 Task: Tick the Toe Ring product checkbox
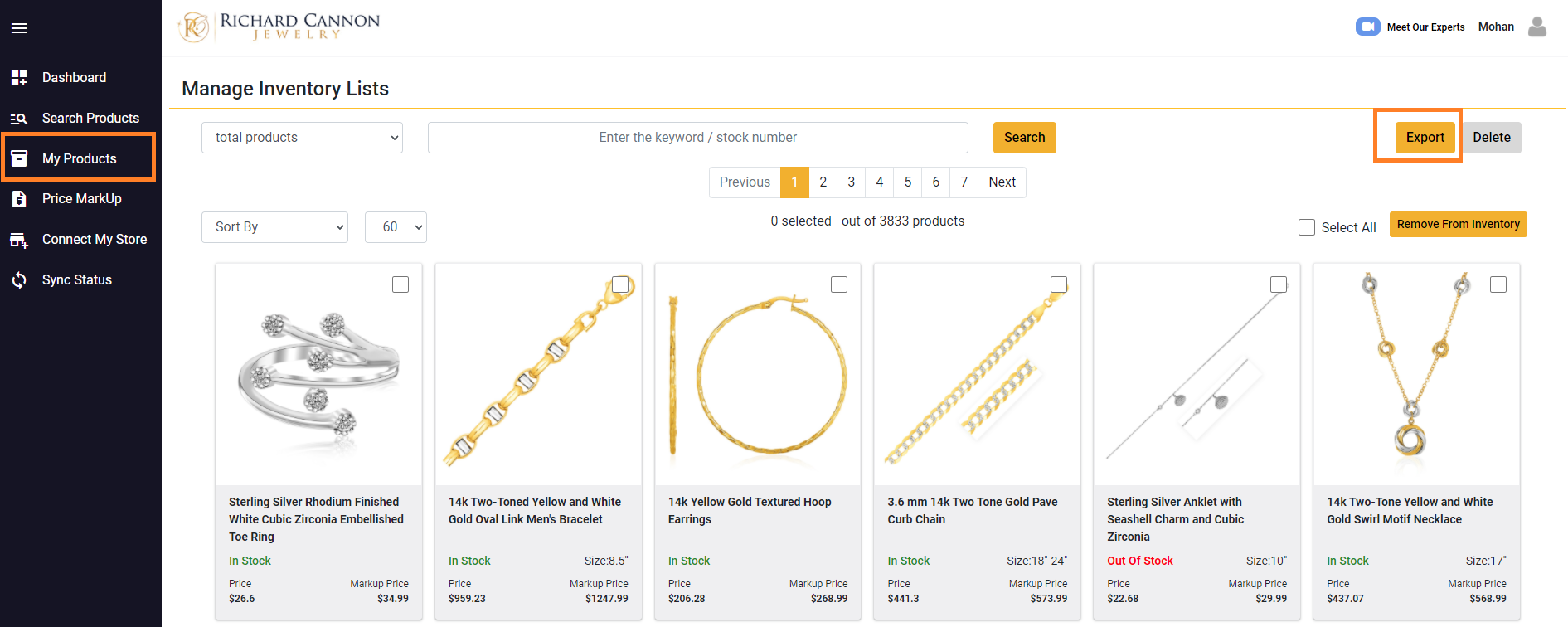400,284
